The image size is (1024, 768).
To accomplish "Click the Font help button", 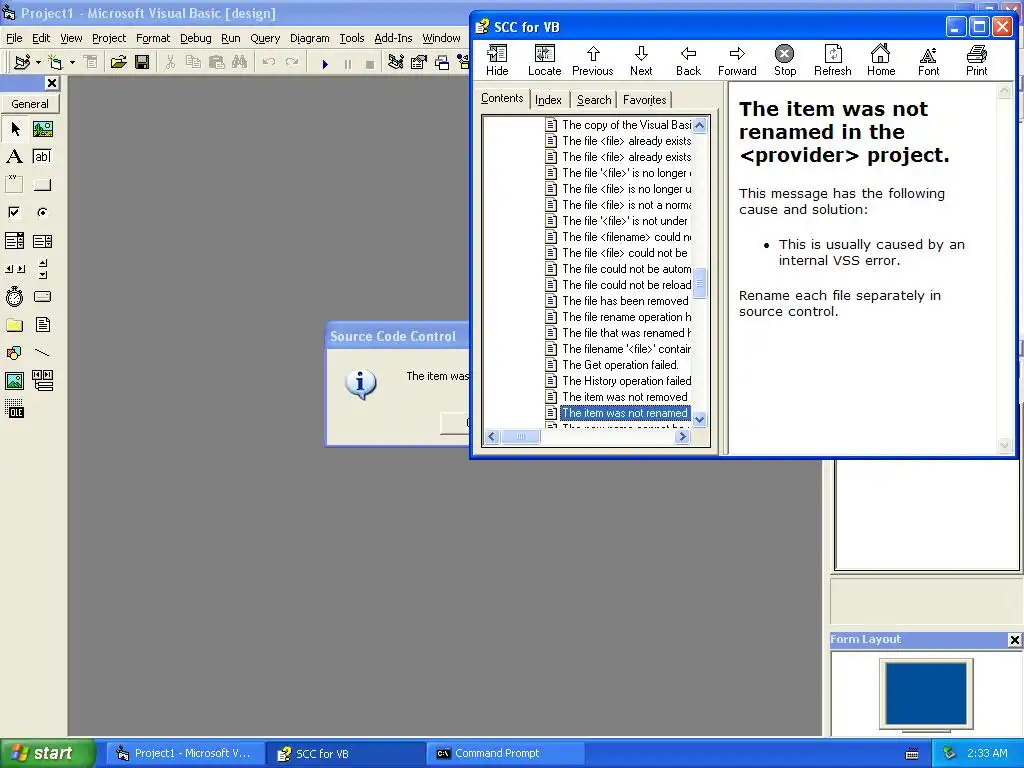I will [x=929, y=61].
